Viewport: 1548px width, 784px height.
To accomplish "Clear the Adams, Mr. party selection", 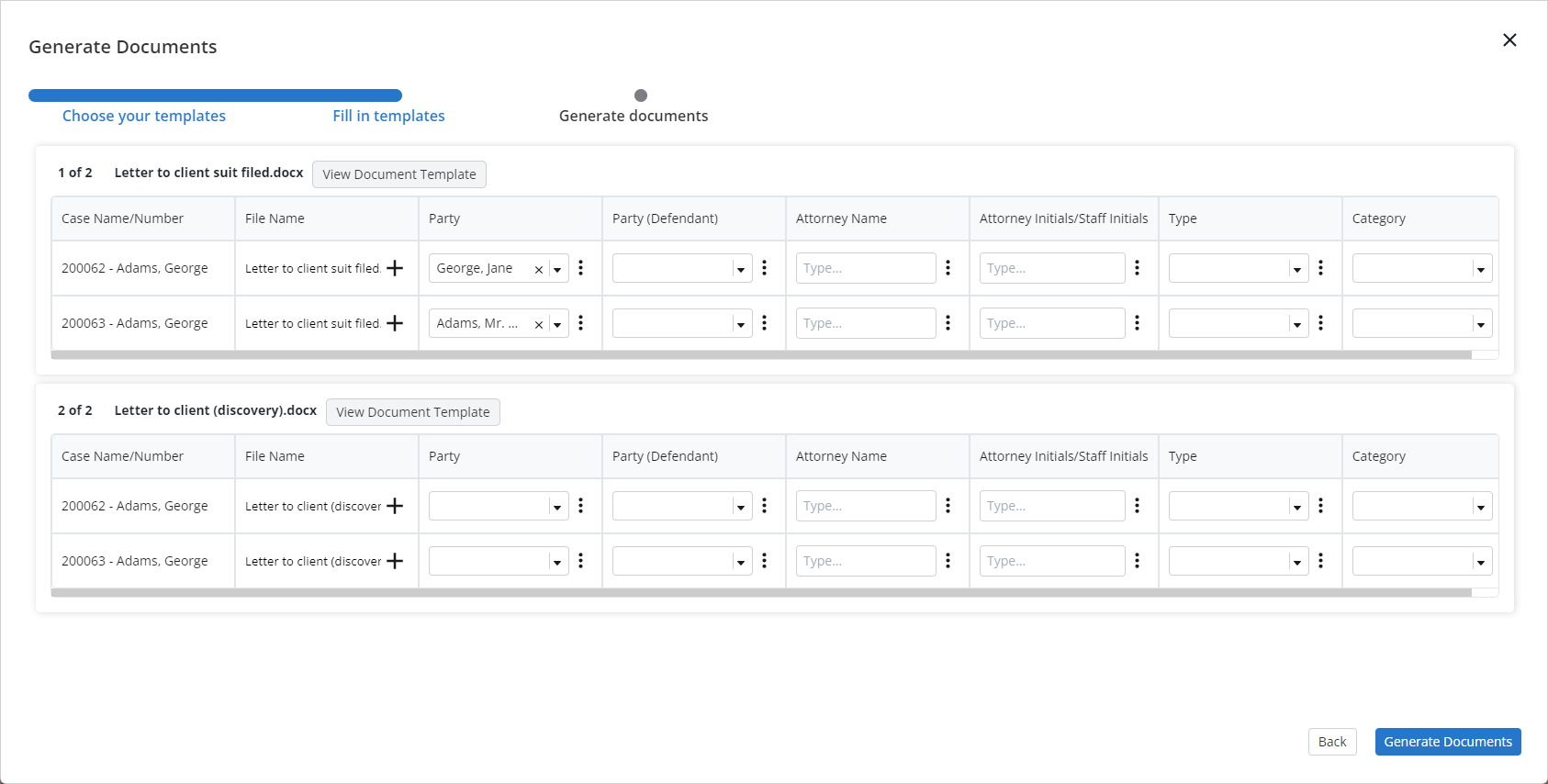I will pos(538,325).
